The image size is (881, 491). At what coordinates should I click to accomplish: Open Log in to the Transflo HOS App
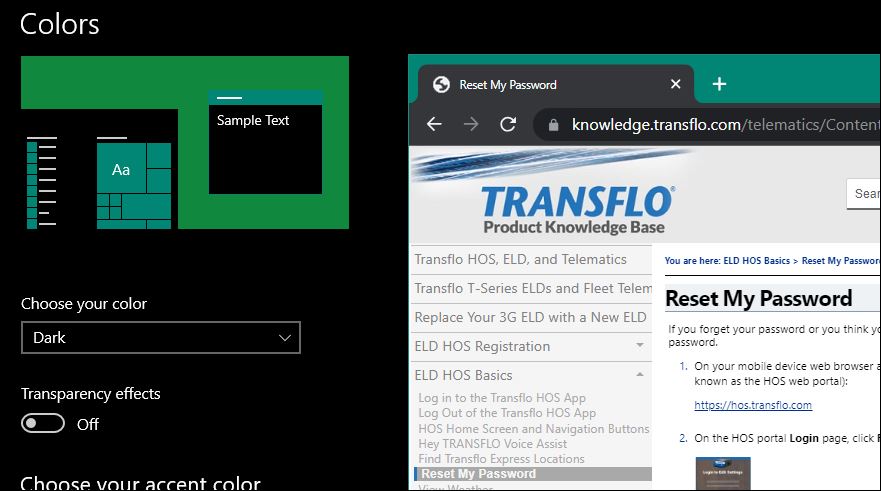coord(502,398)
